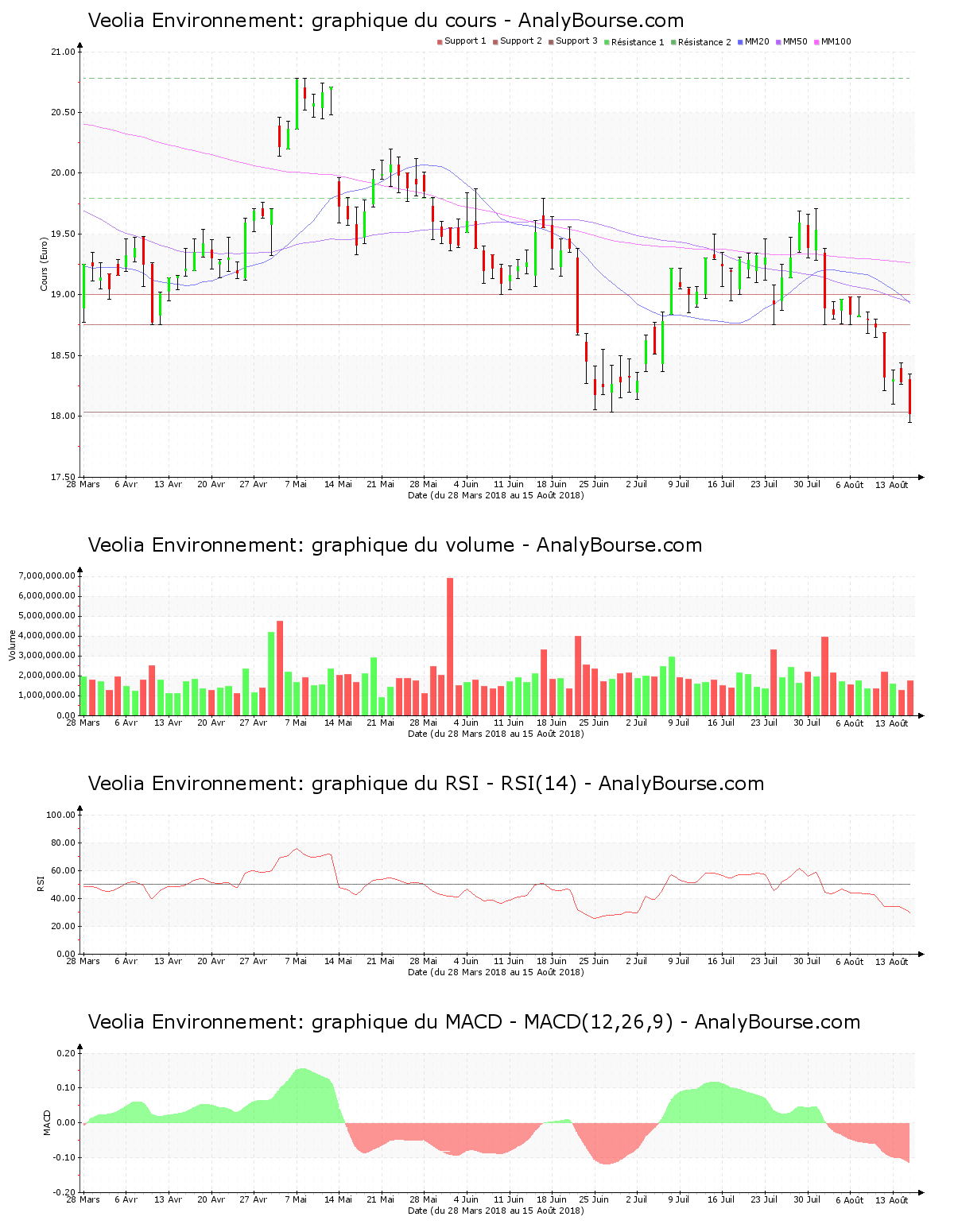The height and width of the screenshot is (1232, 954).
Task: Click the MM20 legend color swatch
Action: [x=740, y=42]
